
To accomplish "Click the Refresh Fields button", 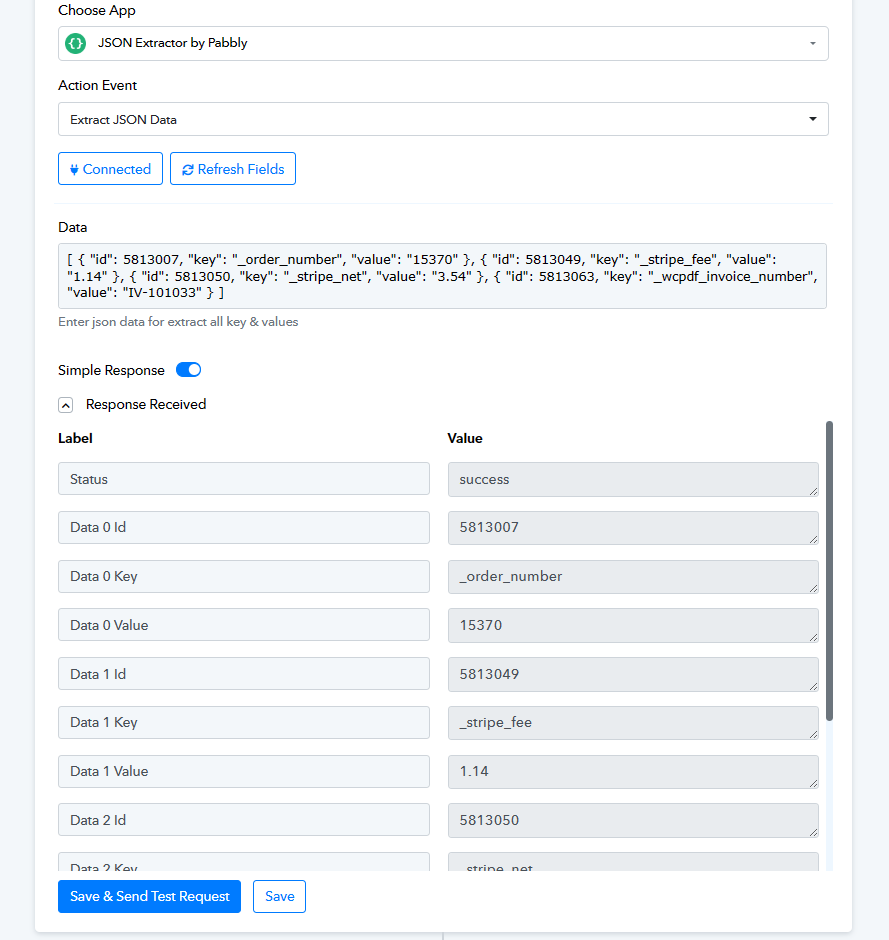I will [233, 169].
